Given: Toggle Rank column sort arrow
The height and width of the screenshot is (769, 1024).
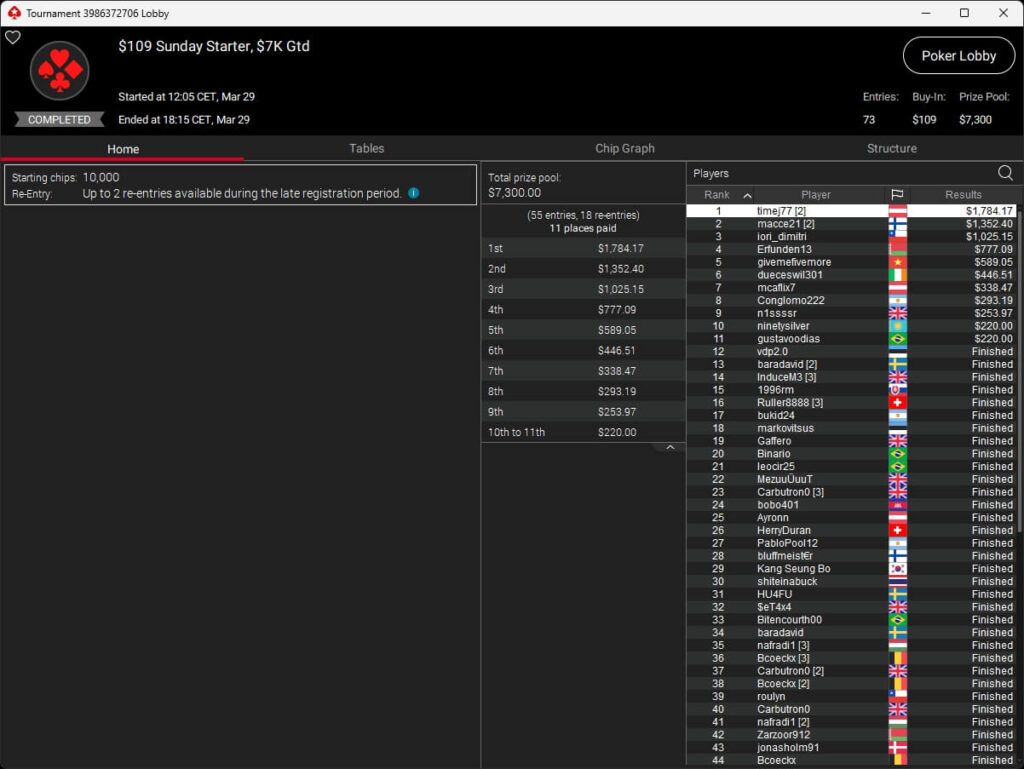Looking at the screenshot, I should 747,195.
